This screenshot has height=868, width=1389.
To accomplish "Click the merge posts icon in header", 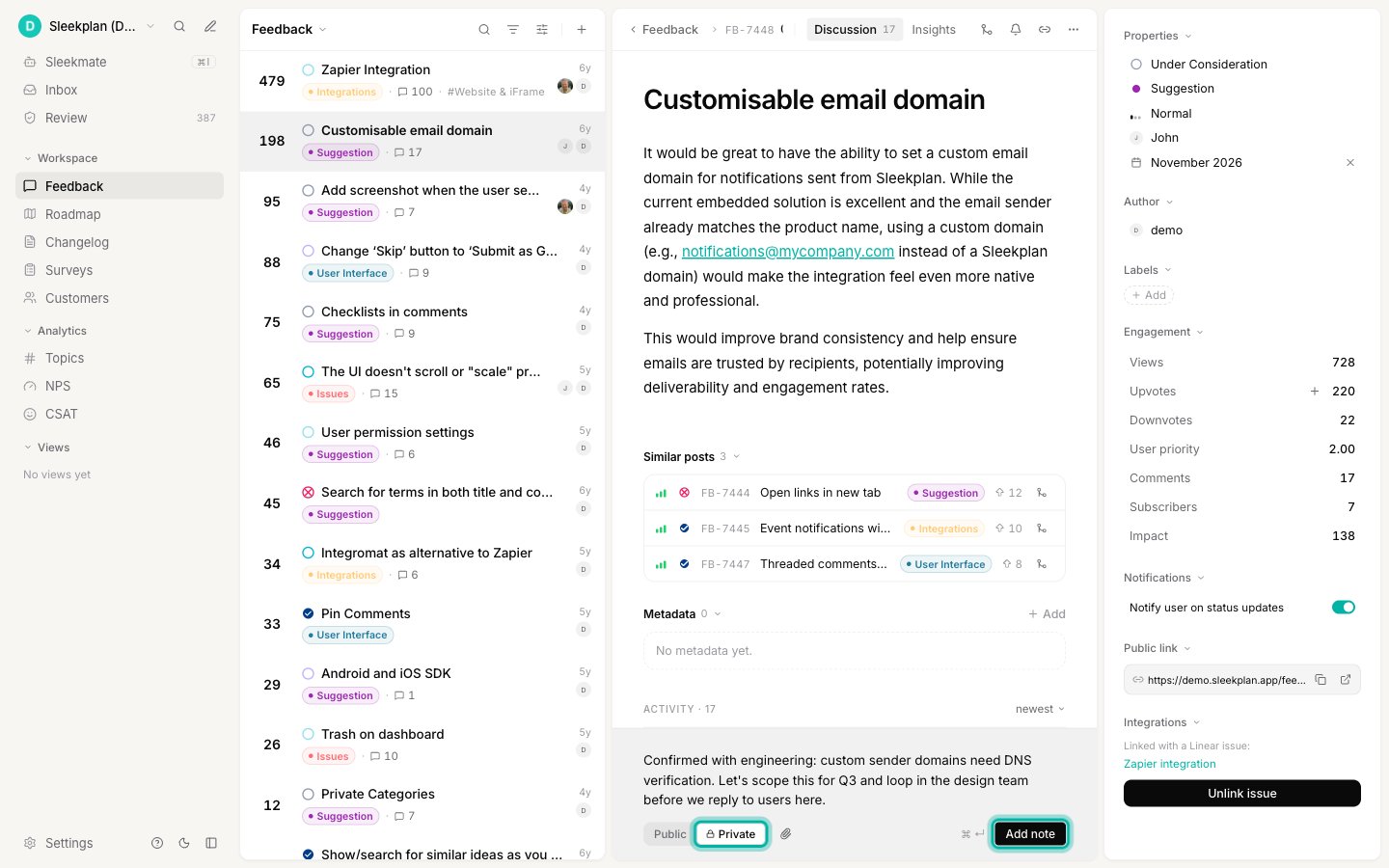I will pos(986,30).
